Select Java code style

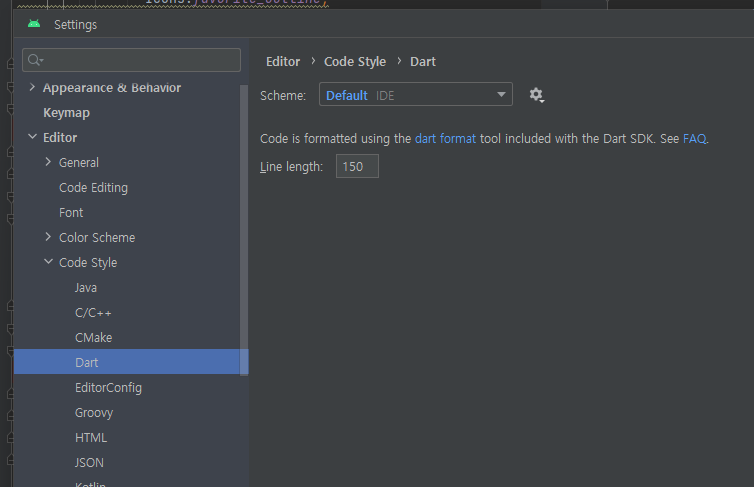click(x=86, y=287)
